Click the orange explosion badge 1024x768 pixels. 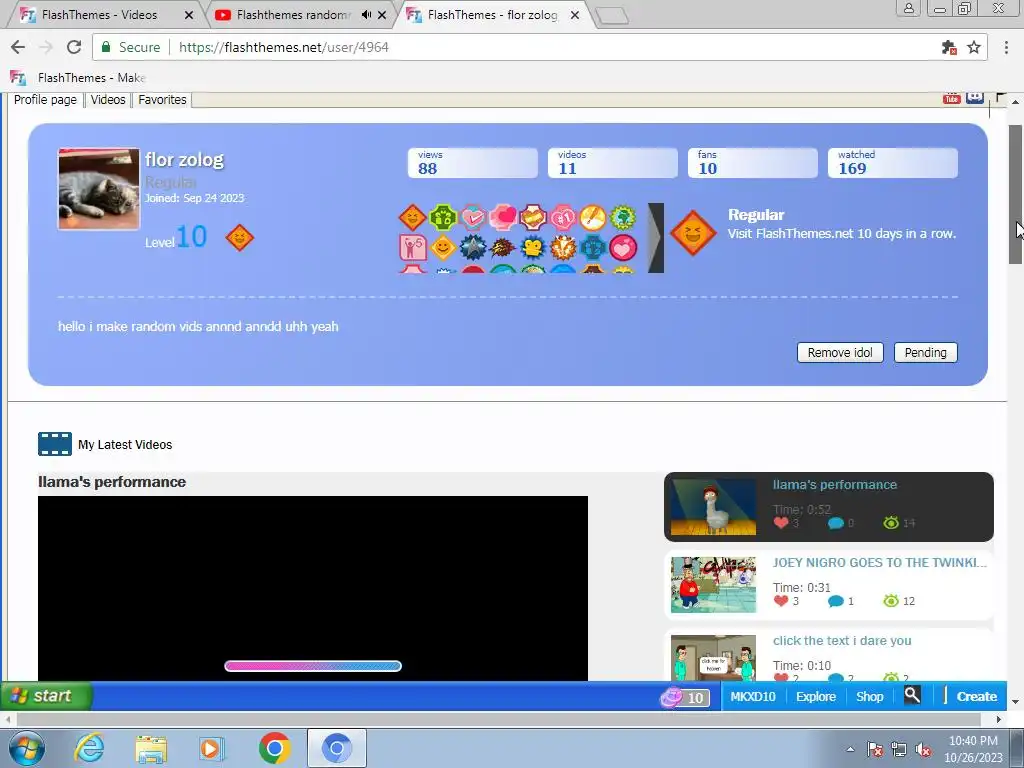pyautogui.click(x=563, y=248)
